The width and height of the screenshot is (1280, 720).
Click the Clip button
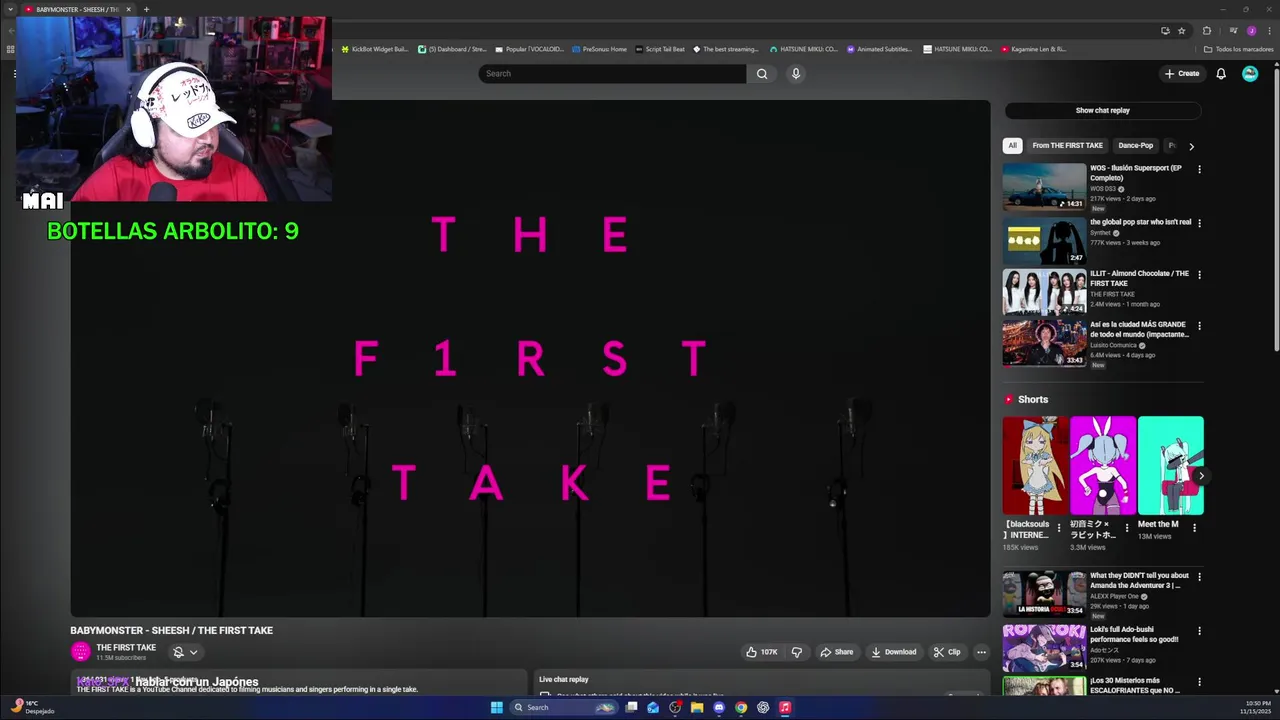coord(947,652)
